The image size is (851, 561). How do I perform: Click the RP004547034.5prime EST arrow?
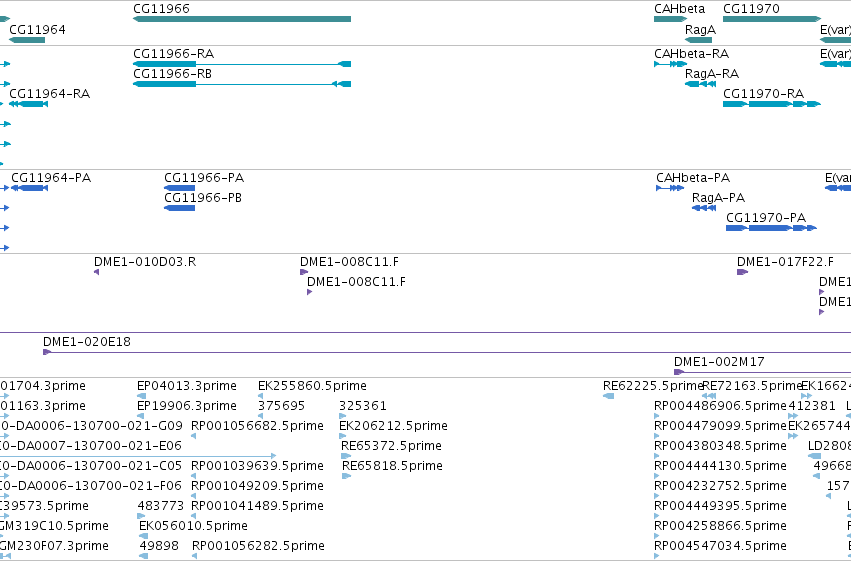tap(657, 556)
